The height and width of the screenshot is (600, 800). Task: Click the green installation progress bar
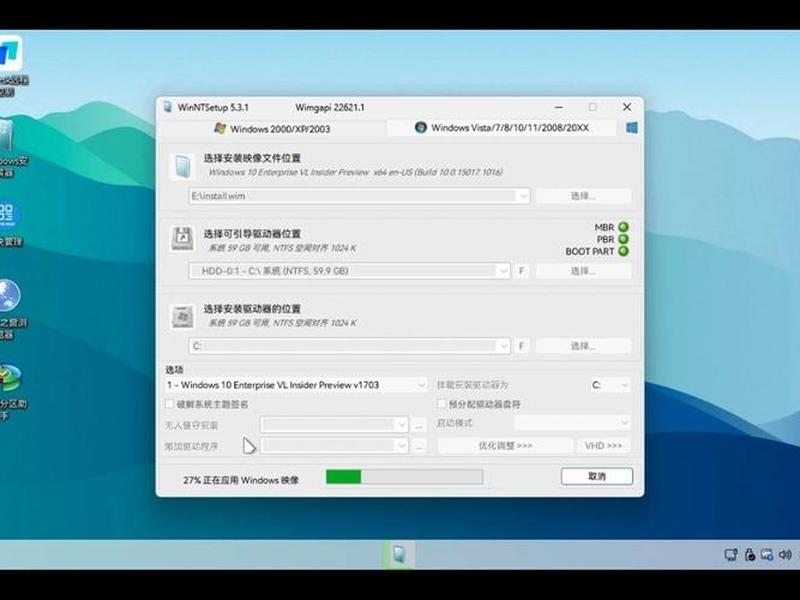click(x=405, y=477)
